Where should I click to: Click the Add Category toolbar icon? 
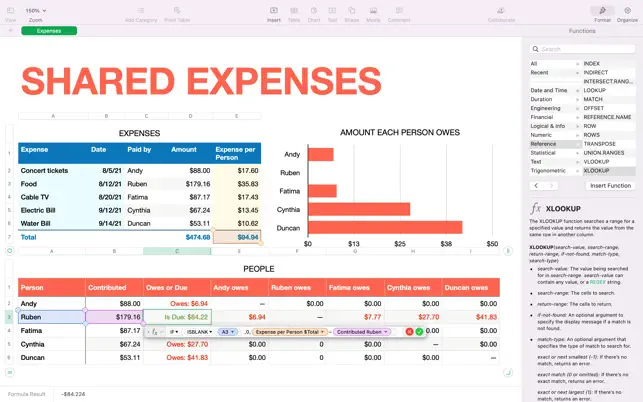(x=141, y=14)
